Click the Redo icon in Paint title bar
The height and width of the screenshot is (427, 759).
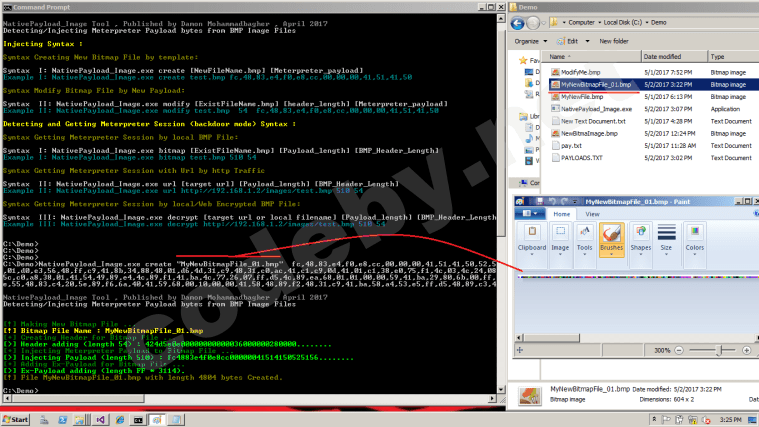(564, 201)
